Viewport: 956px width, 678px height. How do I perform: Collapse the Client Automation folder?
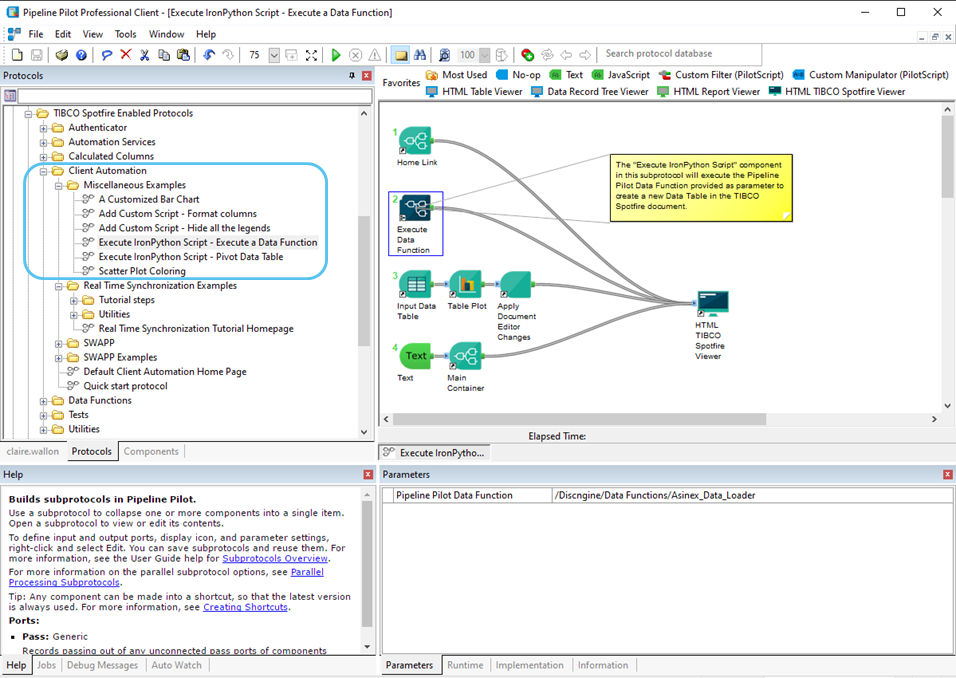(x=43, y=171)
